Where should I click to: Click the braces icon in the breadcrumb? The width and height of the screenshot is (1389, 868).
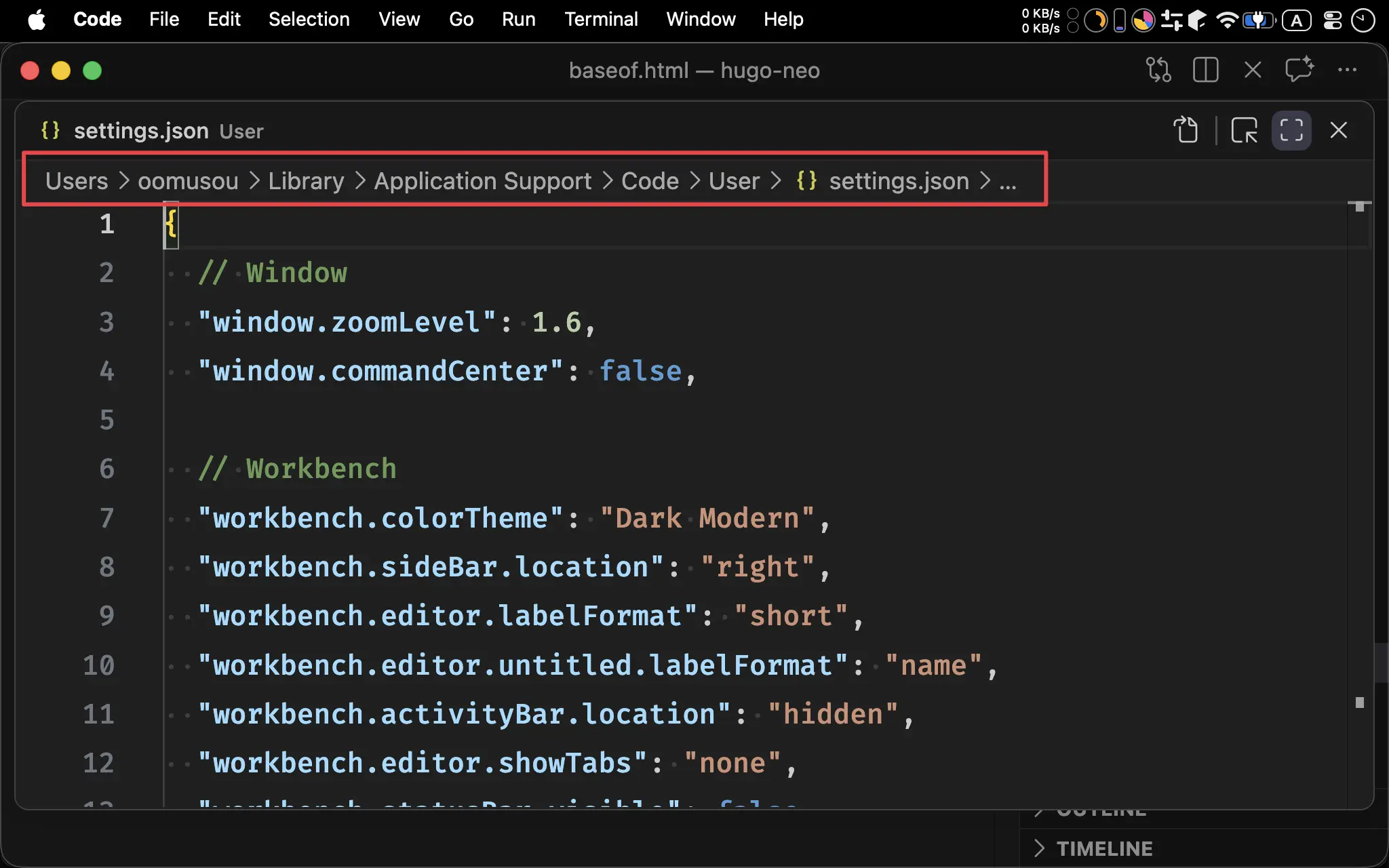(x=806, y=181)
